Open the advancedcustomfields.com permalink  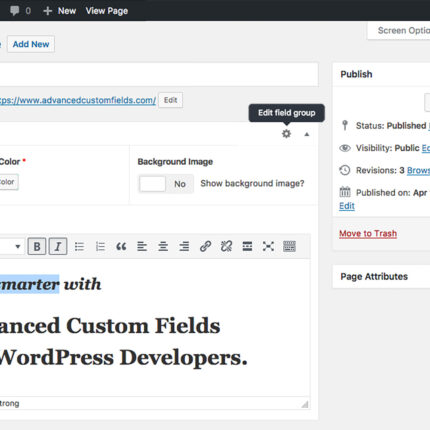pyautogui.click(x=77, y=100)
